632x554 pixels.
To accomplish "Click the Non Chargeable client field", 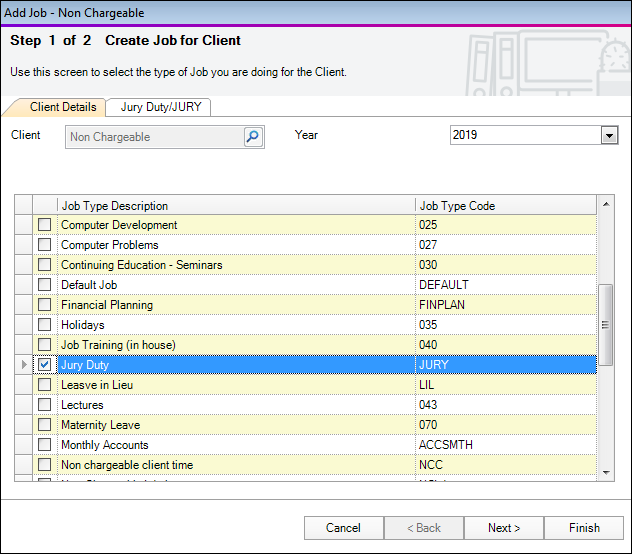I will pyautogui.click(x=154, y=137).
